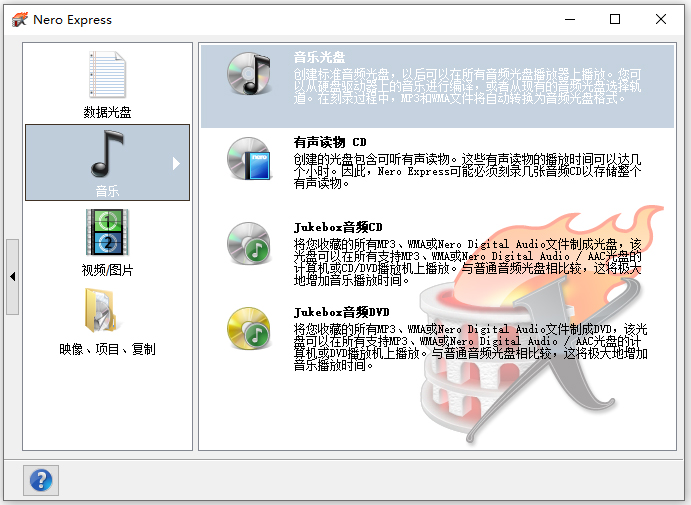Select the 映像、项目、复制 label
Screen dimensions: 691x505
pos(108,349)
